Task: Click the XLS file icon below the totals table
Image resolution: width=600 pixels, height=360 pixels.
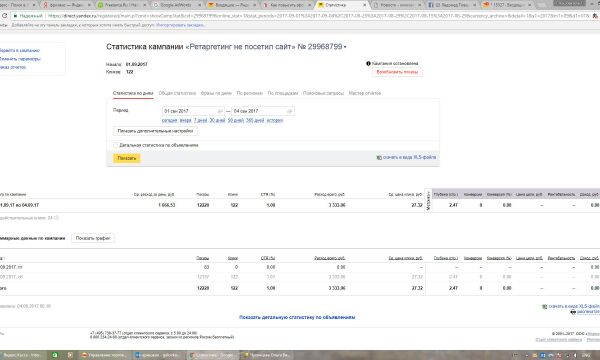Action: (x=545, y=306)
